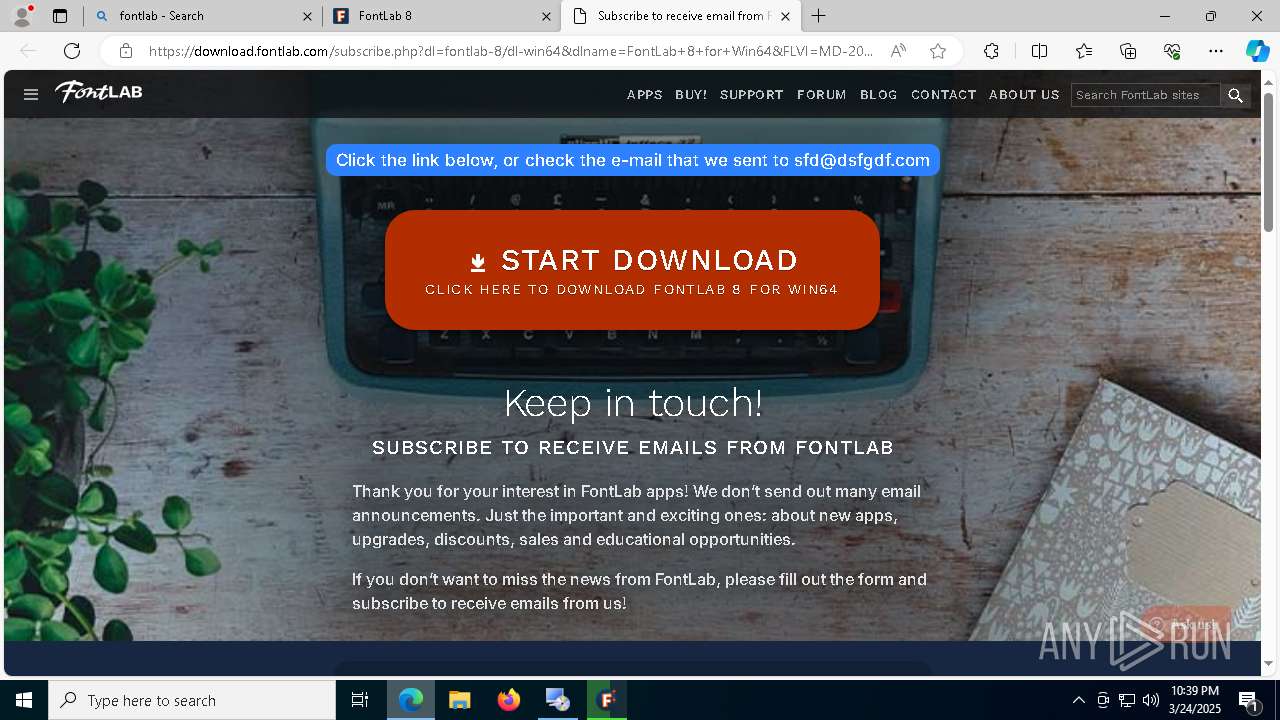
Task: Refresh the browser page
Action: (72, 51)
